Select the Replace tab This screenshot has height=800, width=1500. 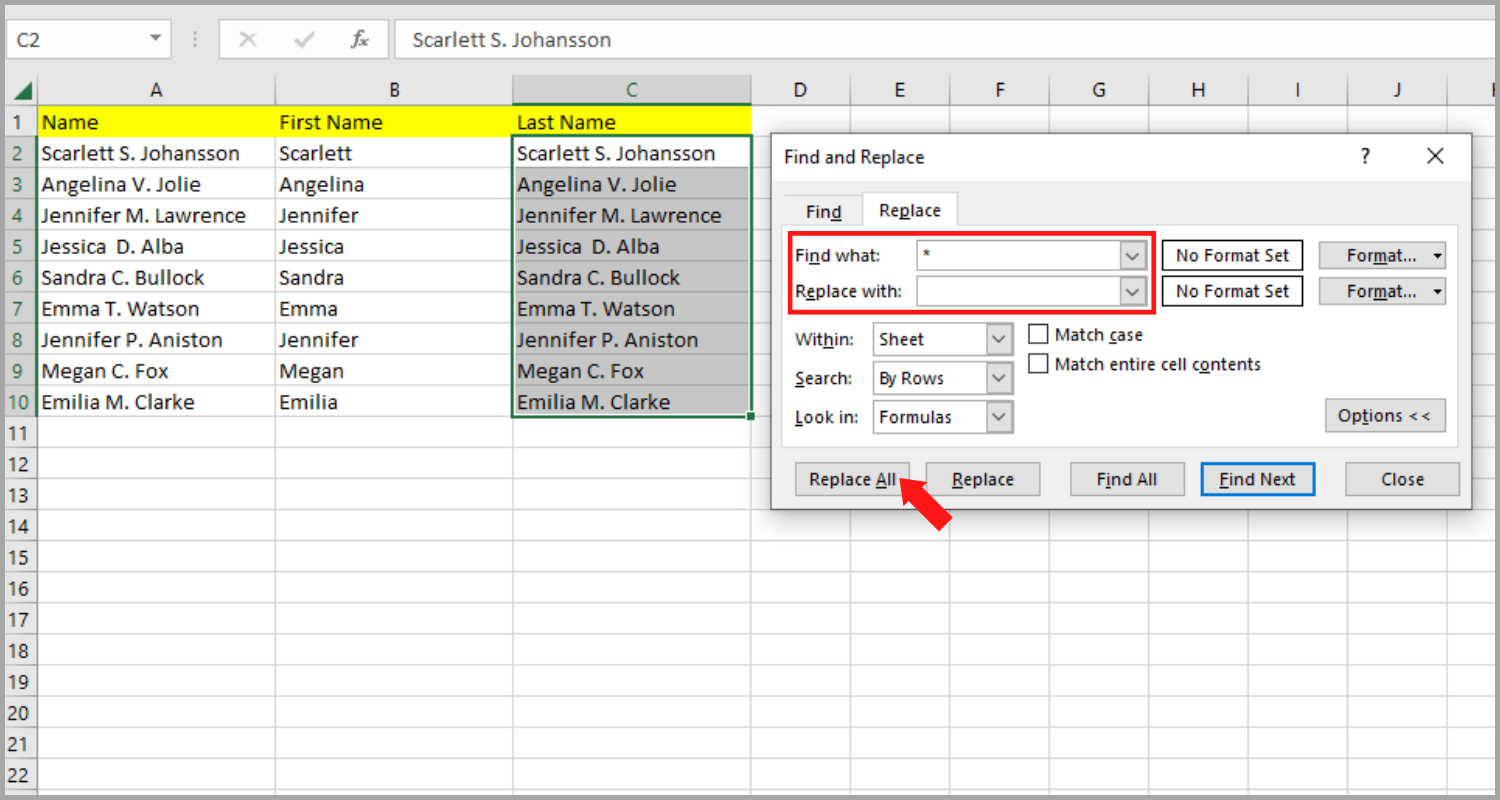point(909,211)
